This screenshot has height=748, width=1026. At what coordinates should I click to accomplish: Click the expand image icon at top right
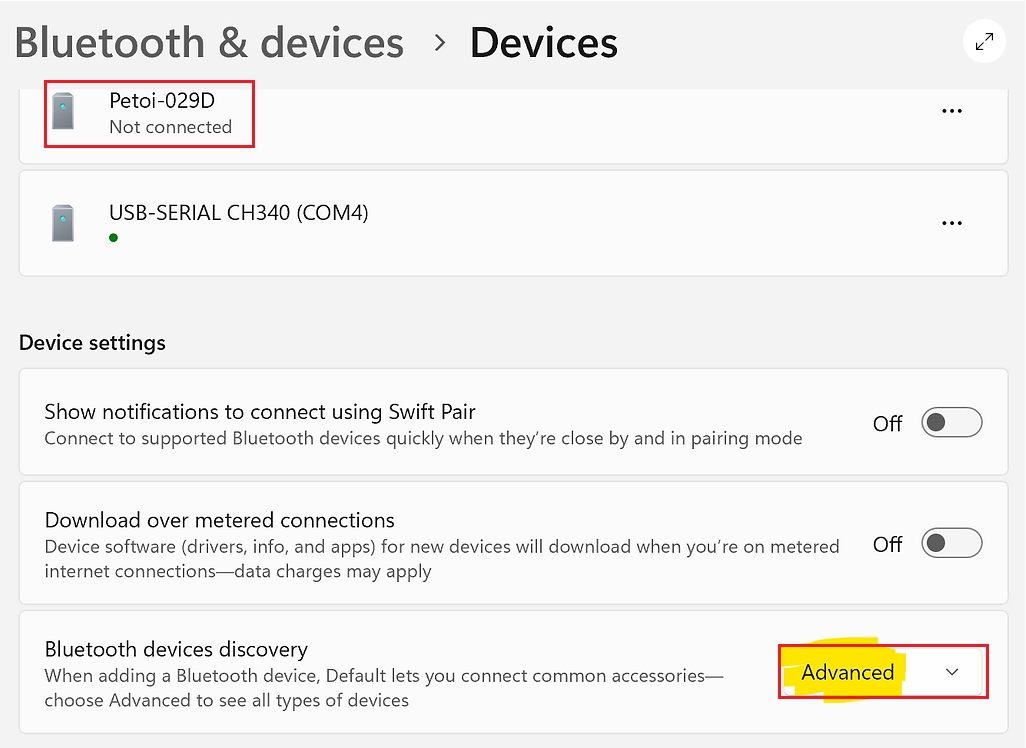(x=985, y=42)
